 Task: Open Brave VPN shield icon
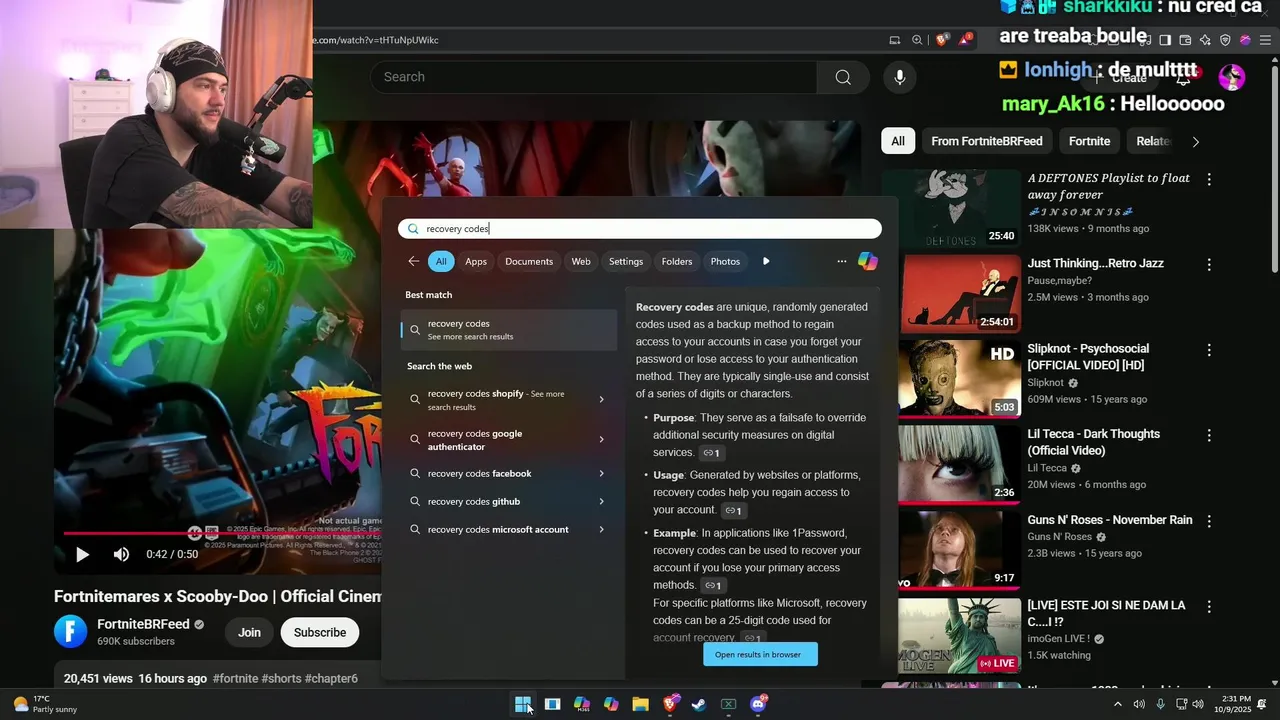click(x=1225, y=40)
